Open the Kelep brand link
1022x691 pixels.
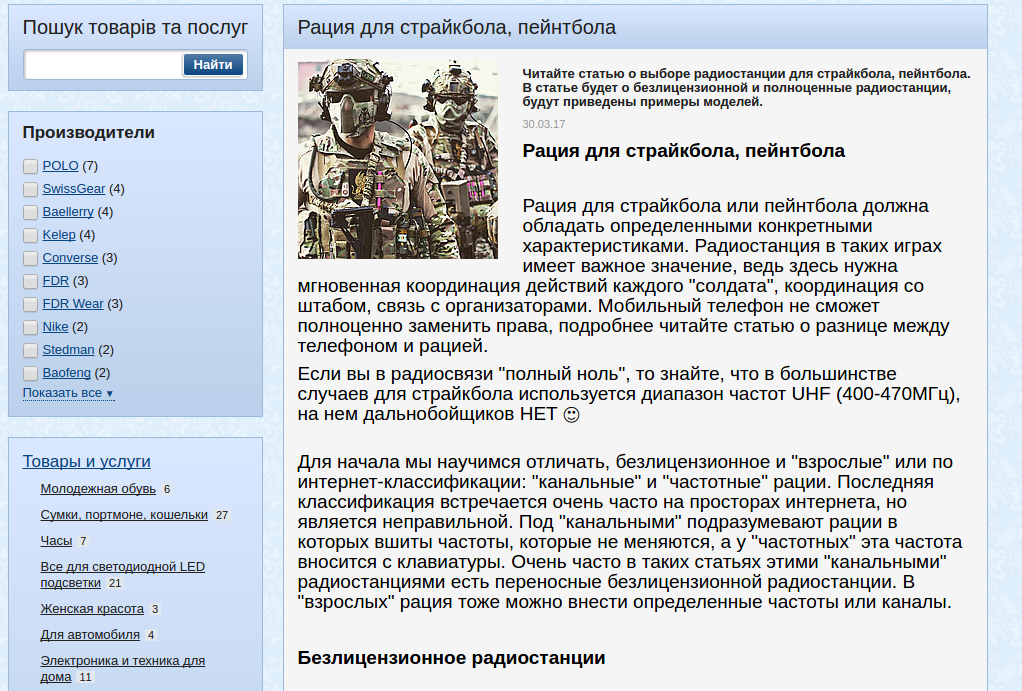(59, 234)
